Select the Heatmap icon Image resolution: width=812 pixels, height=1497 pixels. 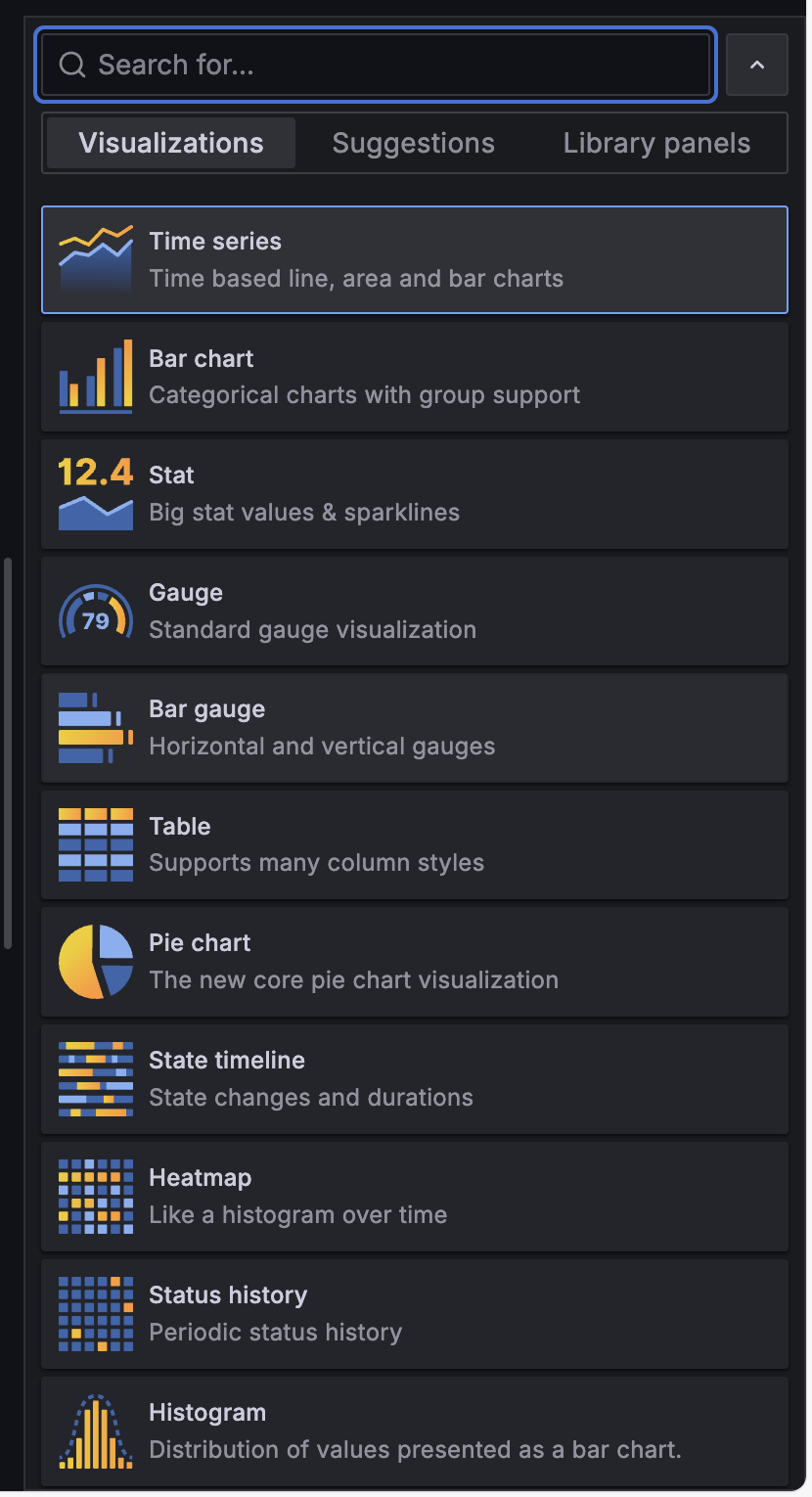[96, 1197]
